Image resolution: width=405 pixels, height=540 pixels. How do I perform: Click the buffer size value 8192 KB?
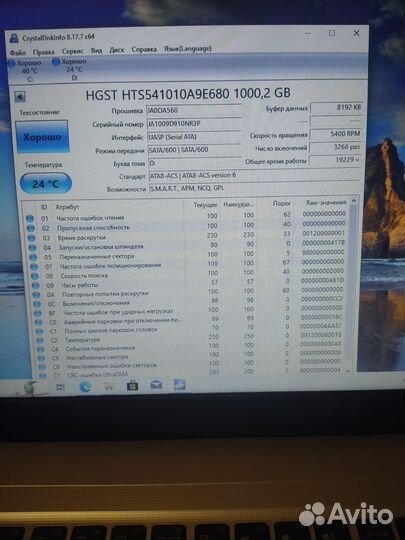tap(336, 107)
